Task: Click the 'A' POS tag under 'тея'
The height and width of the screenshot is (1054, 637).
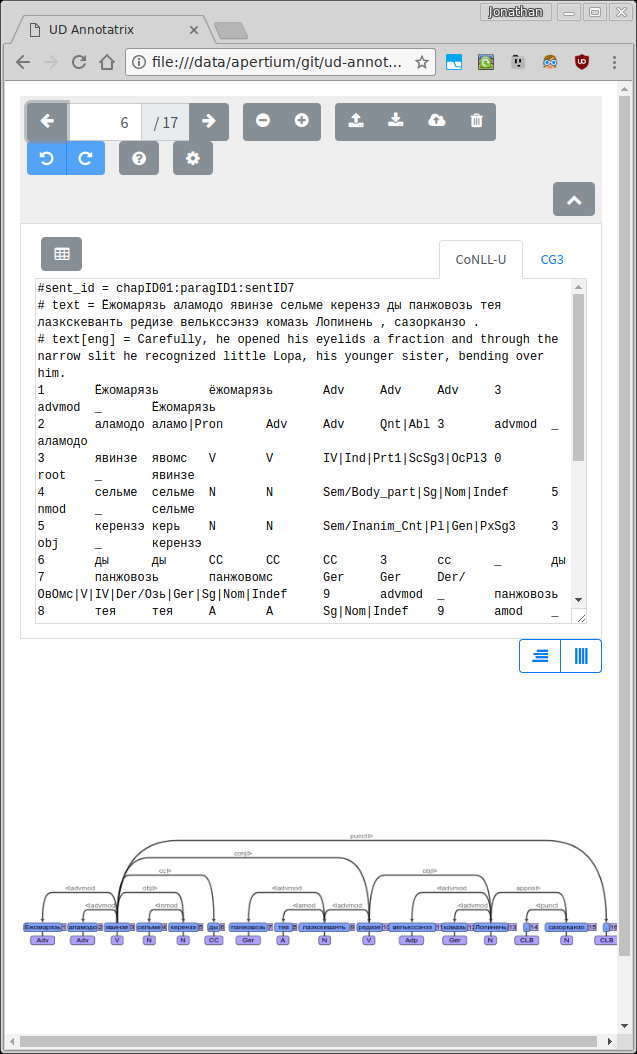Action: click(283, 940)
